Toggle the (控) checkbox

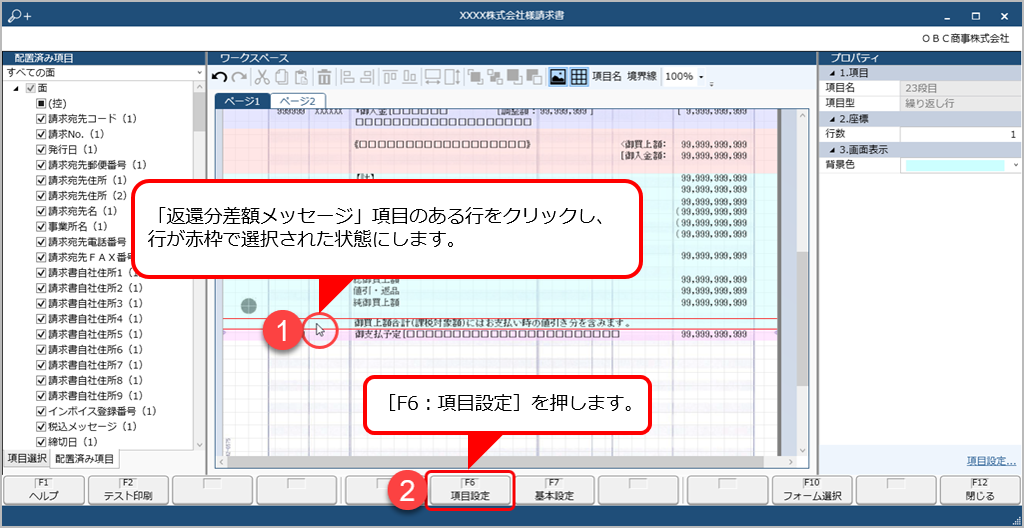pyautogui.click(x=41, y=103)
